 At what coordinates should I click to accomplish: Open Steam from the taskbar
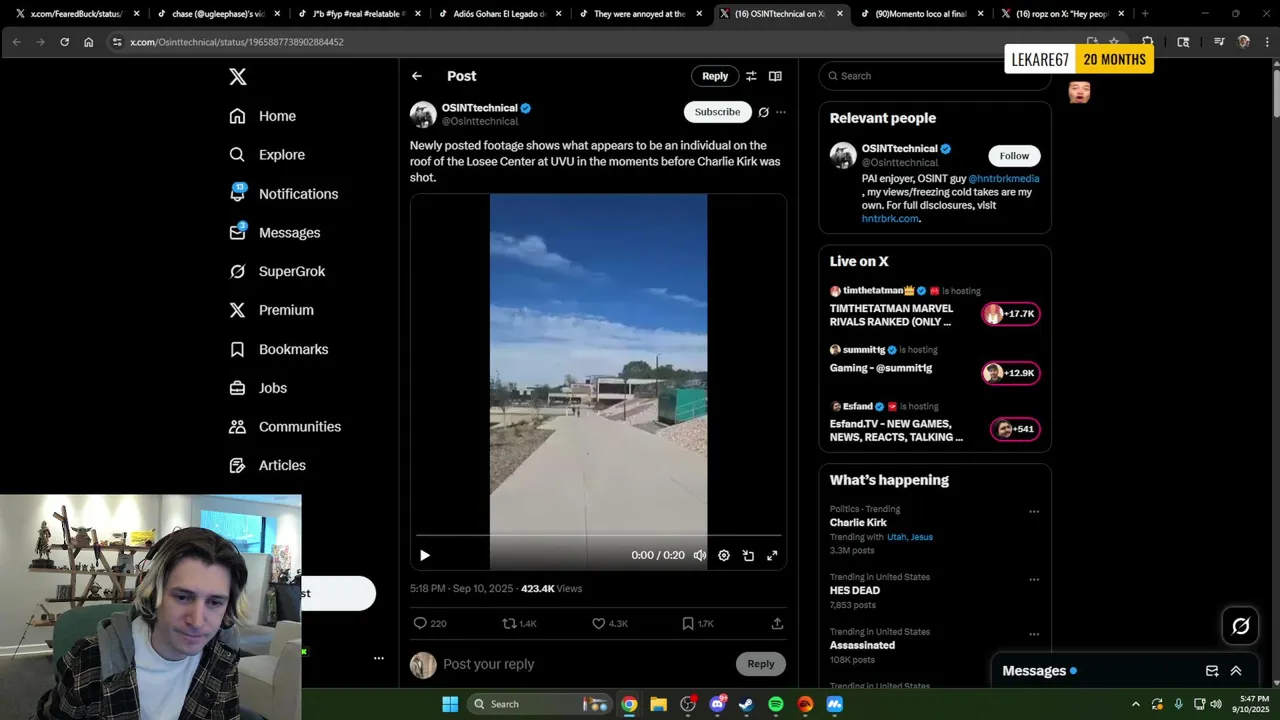pyautogui.click(x=746, y=704)
